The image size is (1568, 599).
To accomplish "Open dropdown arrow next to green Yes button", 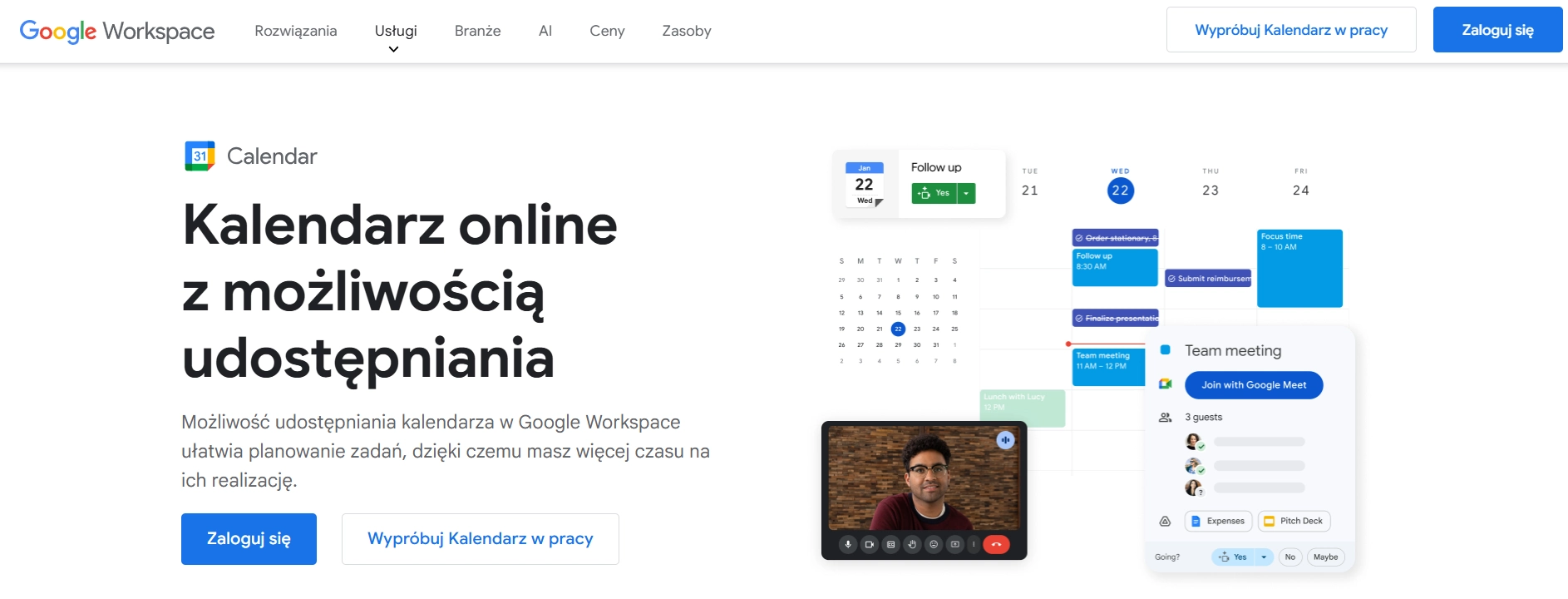I will coord(966,193).
